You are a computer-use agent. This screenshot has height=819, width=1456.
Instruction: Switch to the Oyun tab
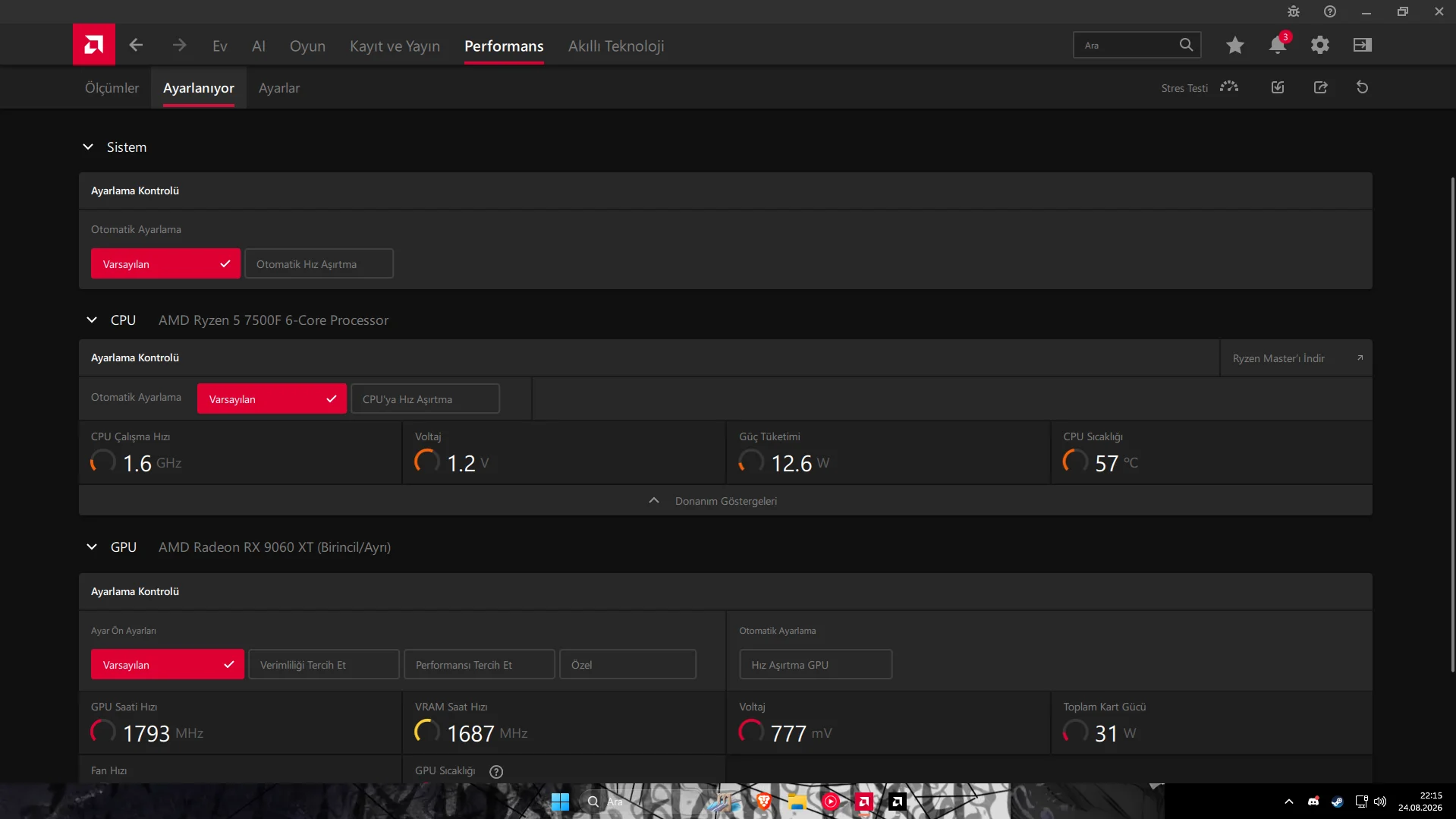(307, 46)
